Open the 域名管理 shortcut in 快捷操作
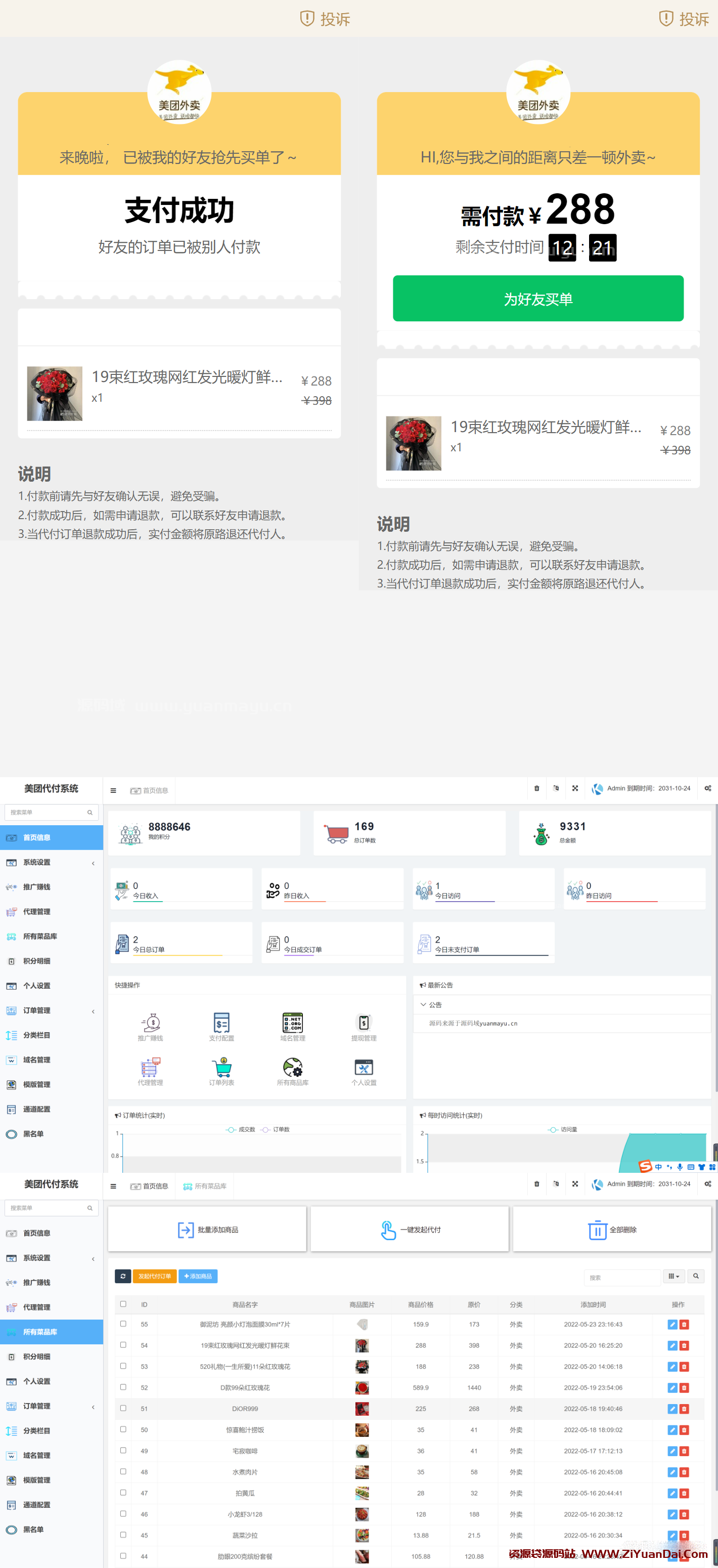The width and height of the screenshot is (718, 1568). 293,1028
